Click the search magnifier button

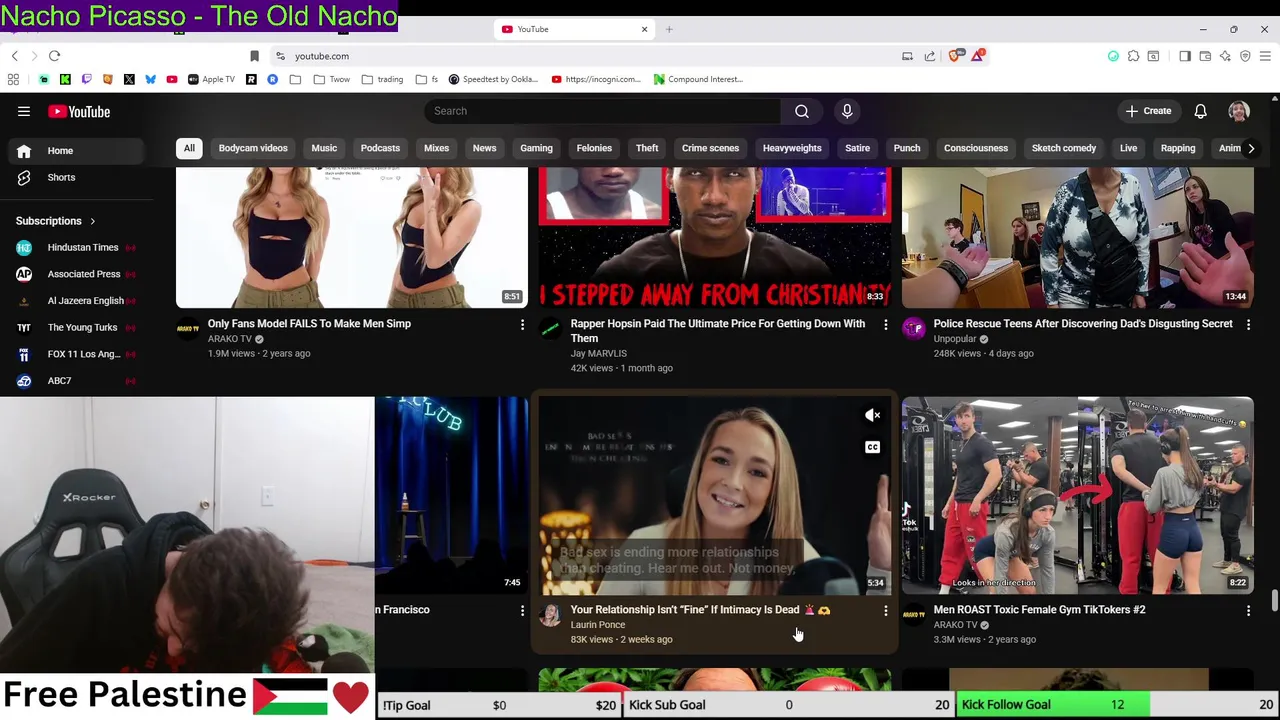pos(802,111)
